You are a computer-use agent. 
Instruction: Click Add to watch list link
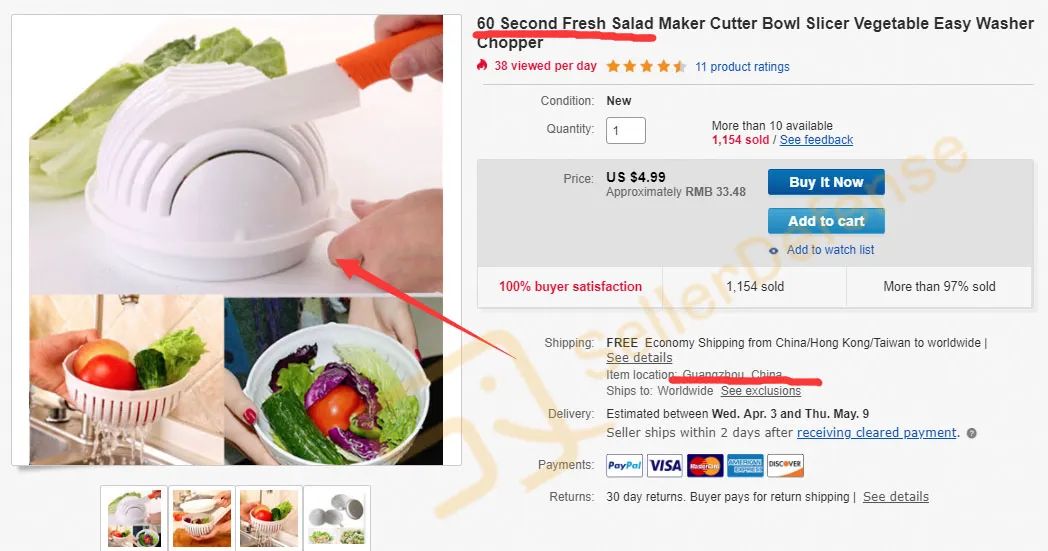point(830,249)
